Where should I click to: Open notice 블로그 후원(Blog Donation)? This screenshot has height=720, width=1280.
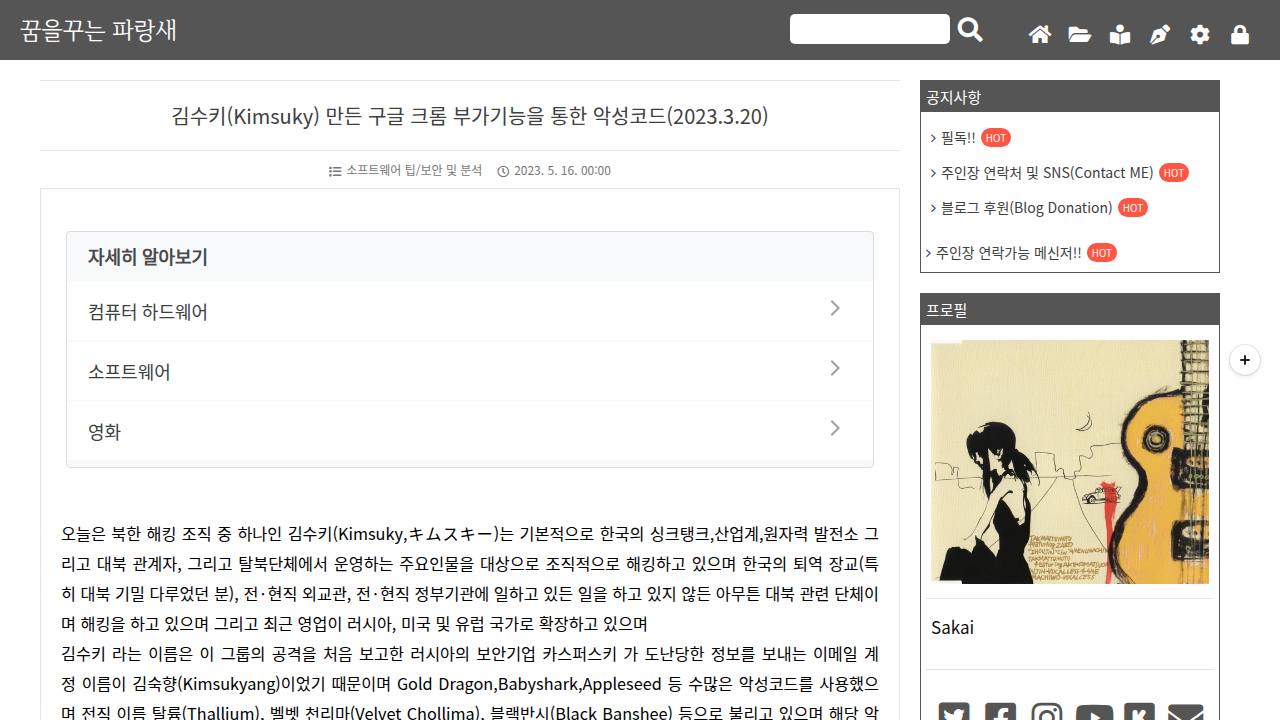(x=1026, y=208)
